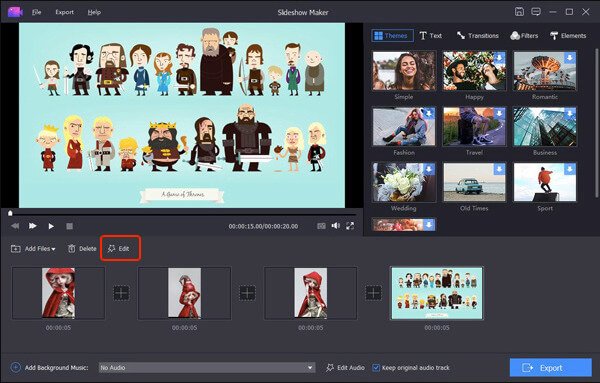Viewport: 600px width, 383px height.
Task: Open the Export menu
Action: coord(64,12)
